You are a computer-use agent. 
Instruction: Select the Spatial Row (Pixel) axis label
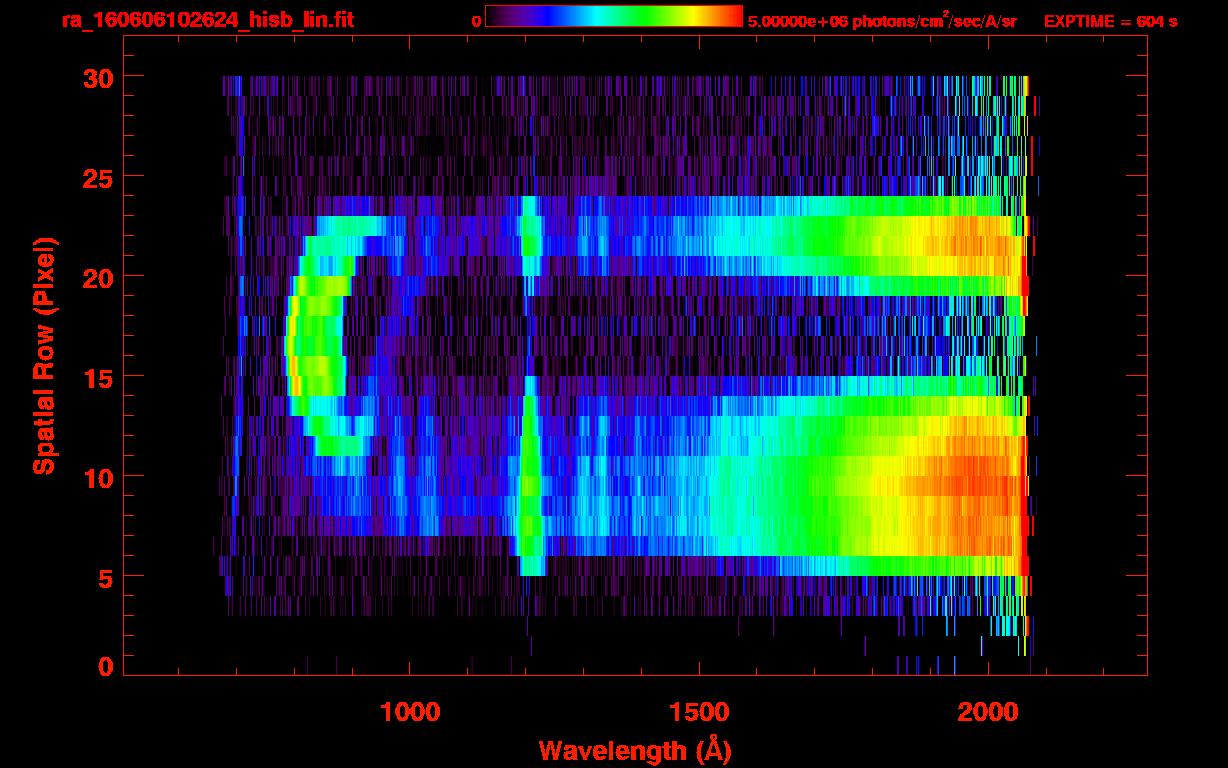click(43, 356)
